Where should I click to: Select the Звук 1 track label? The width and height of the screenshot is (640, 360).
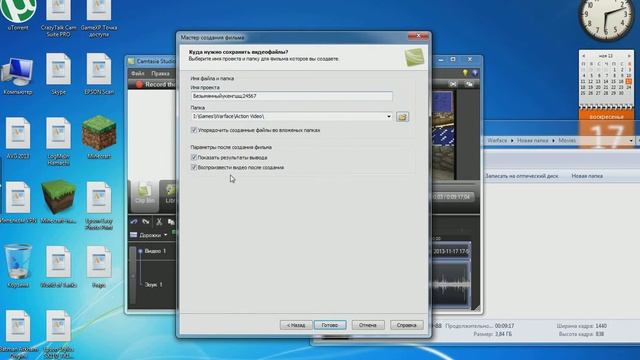click(154, 284)
